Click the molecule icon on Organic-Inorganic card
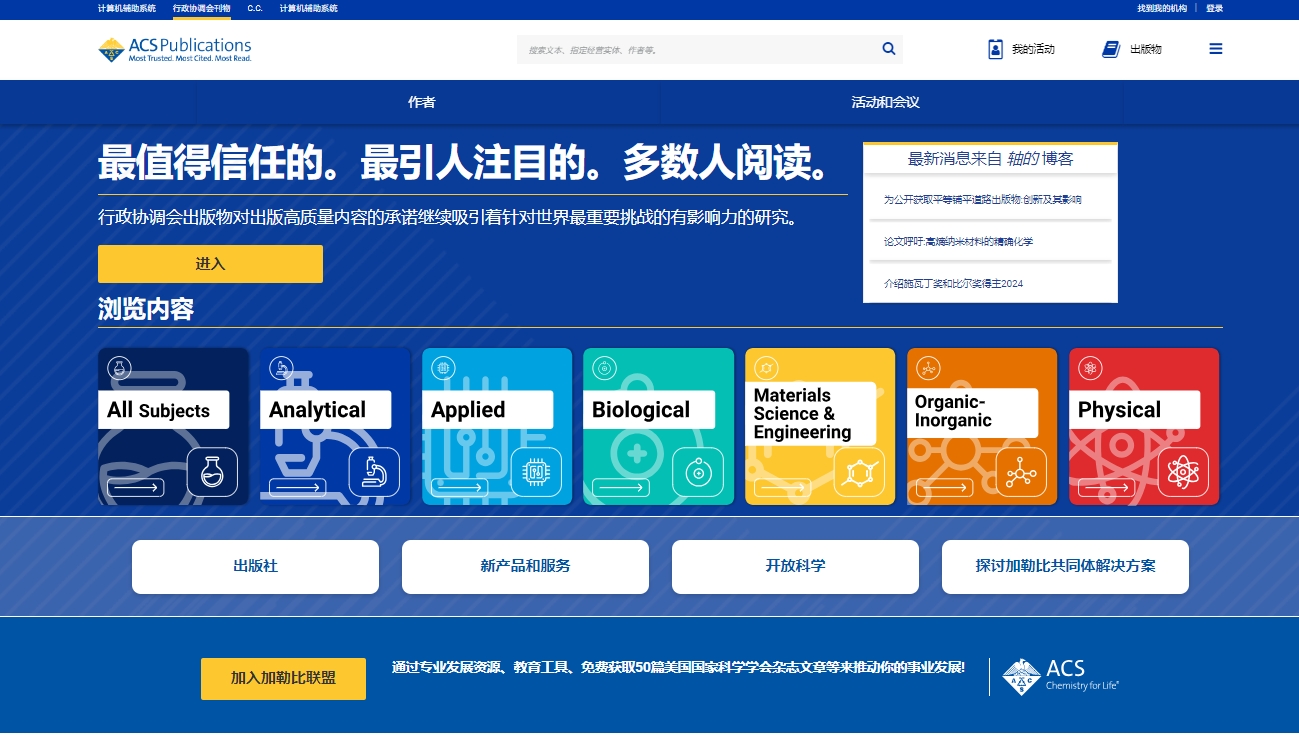The image size is (1299, 743). click(1021, 472)
